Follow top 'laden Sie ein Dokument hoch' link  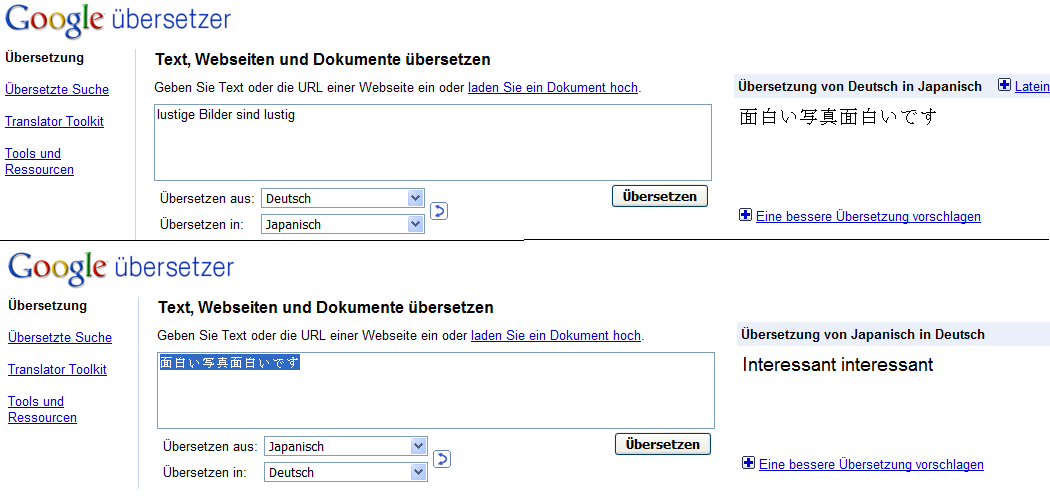click(x=553, y=88)
